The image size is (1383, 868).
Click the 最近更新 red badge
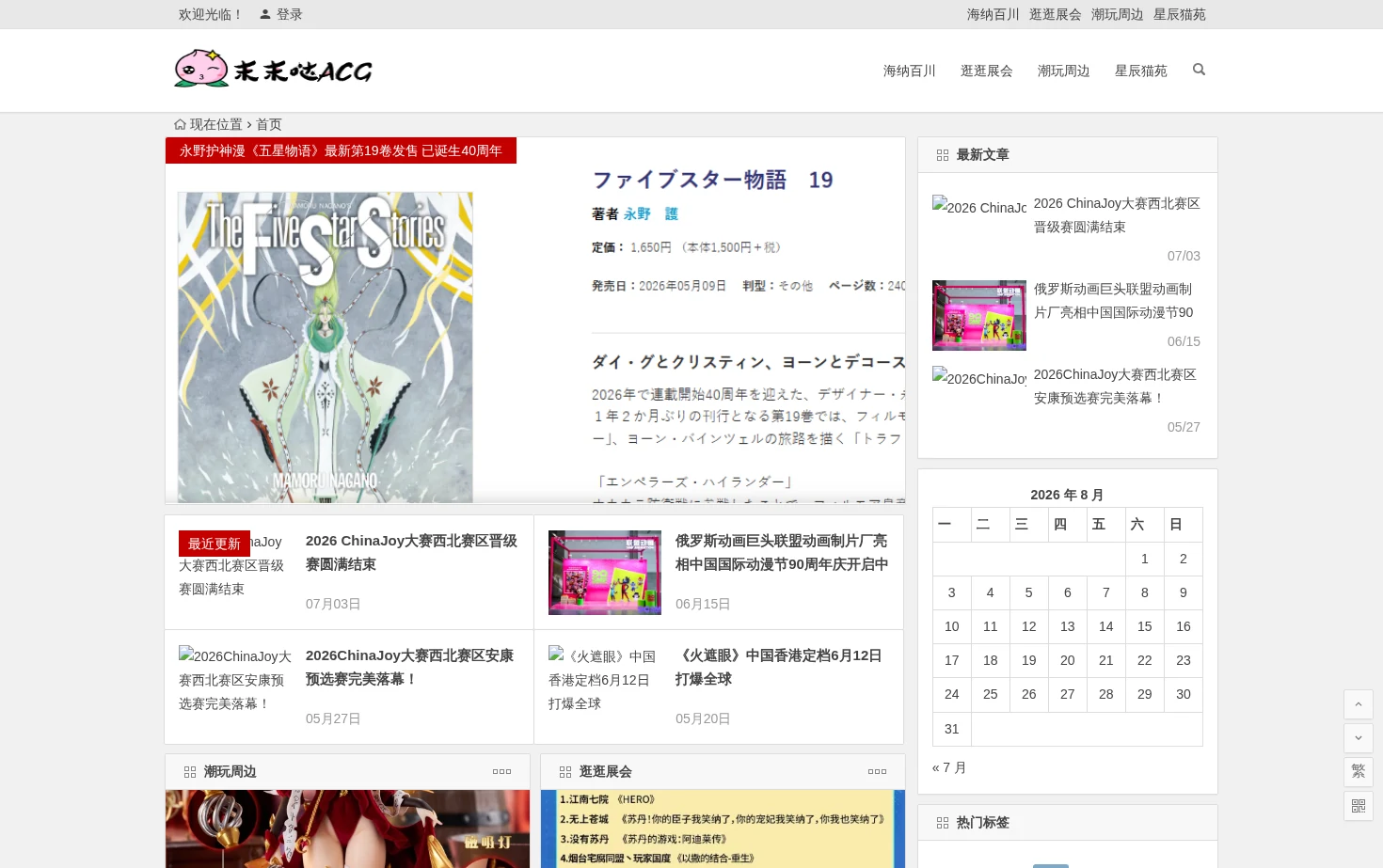pos(215,544)
